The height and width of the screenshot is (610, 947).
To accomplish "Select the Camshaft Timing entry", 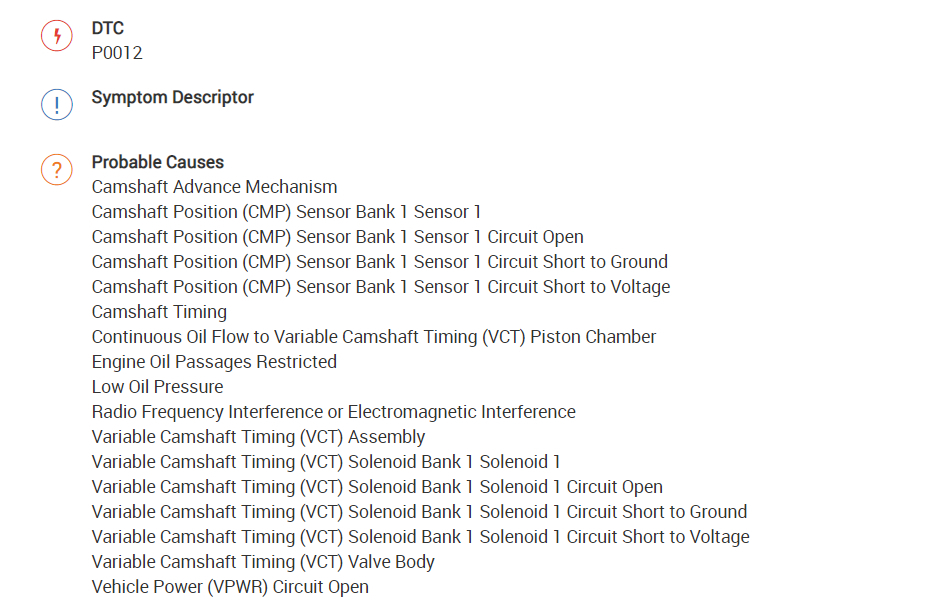I will [x=159, y=312].
